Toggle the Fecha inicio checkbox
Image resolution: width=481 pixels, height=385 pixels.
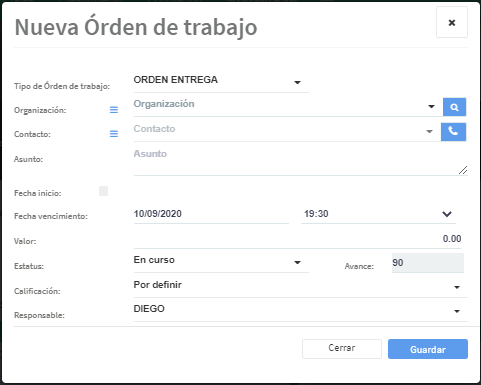pyautogui.click(x=103, y=191)
